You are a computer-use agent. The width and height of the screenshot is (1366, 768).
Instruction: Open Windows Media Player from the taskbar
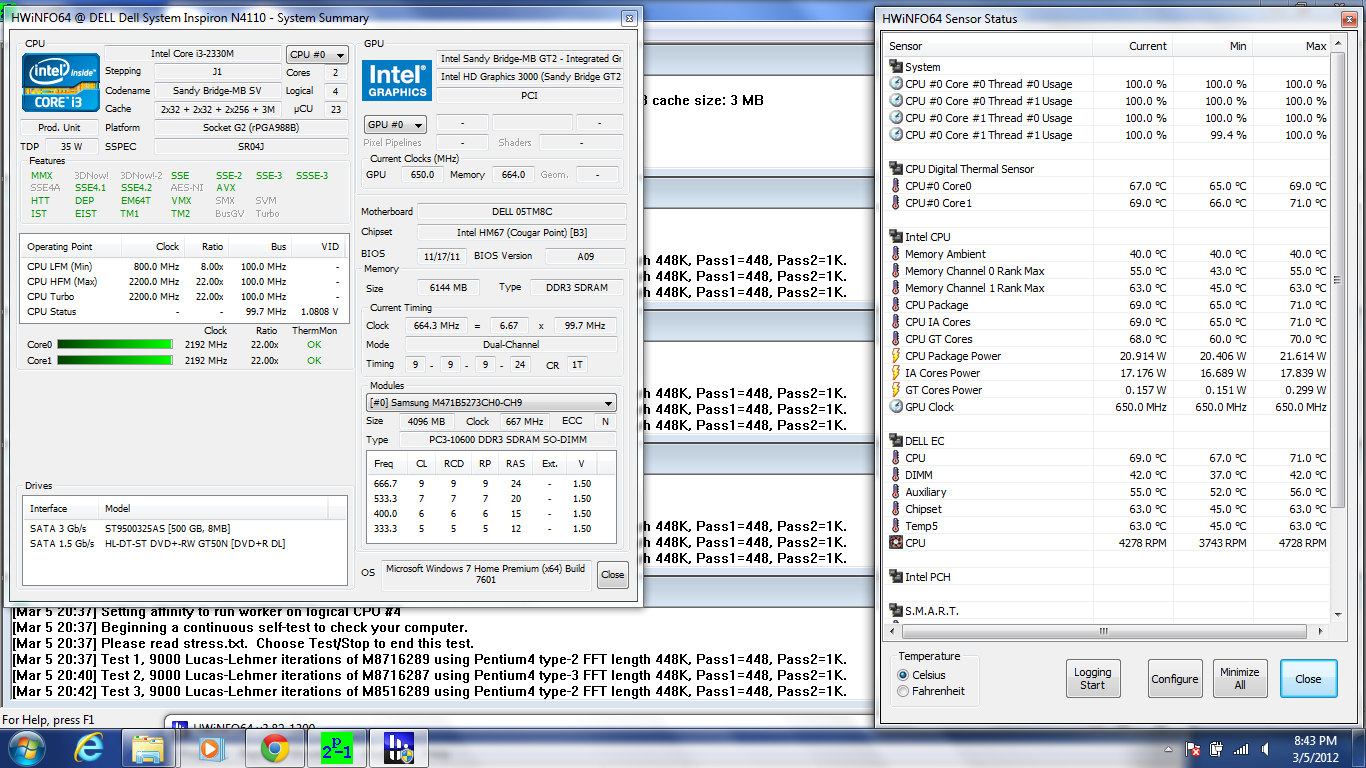[x=210, y=748]
